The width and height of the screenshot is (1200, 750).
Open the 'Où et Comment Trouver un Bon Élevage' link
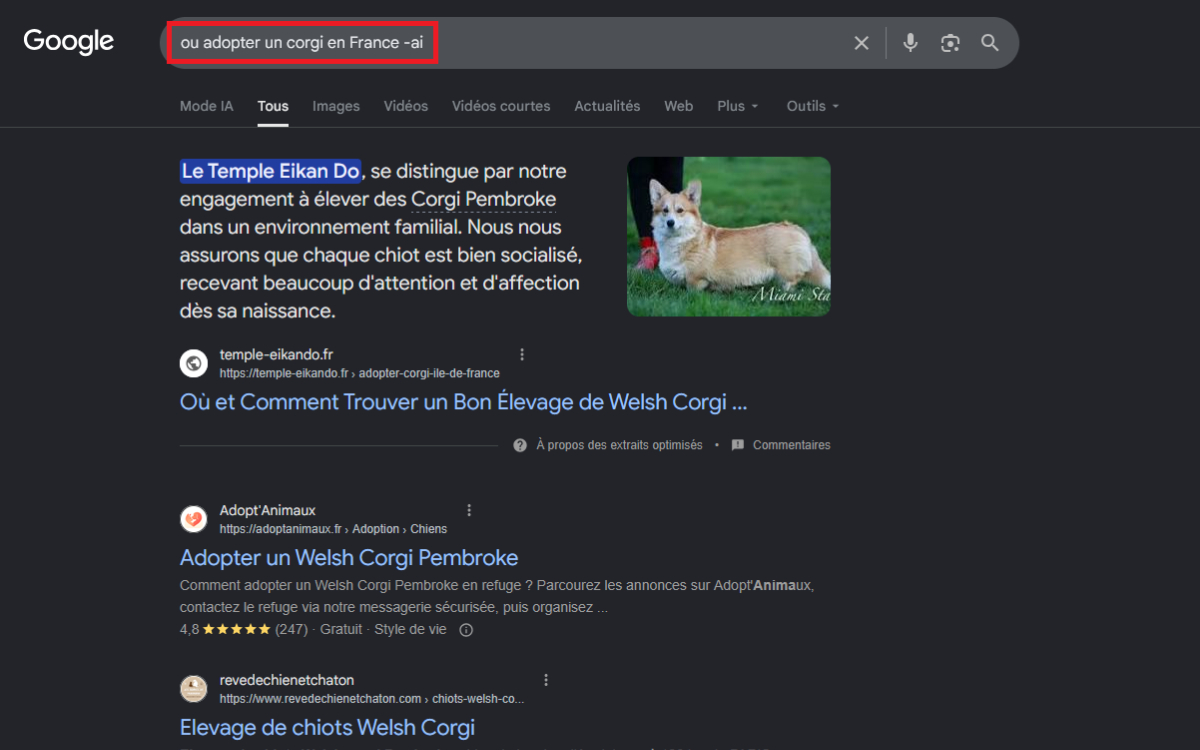pos(463,402)
